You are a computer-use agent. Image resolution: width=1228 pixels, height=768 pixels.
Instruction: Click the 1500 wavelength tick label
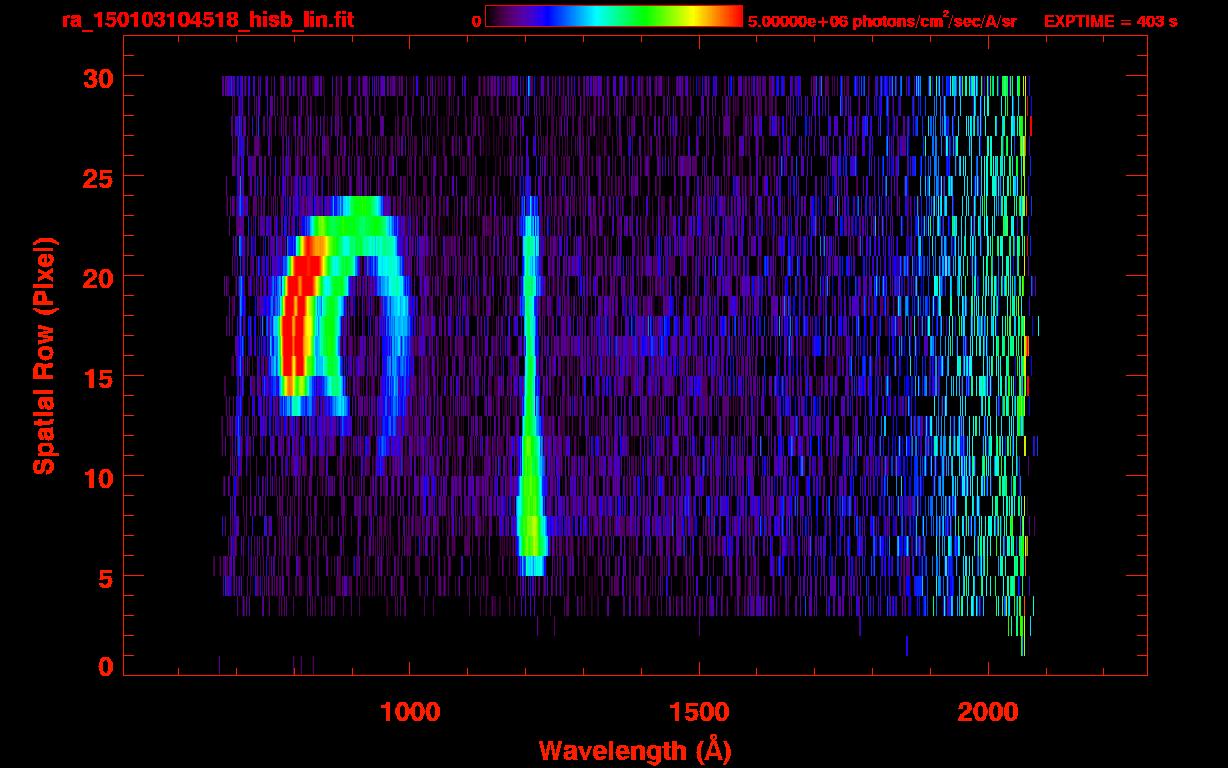[x=698, y=712]
